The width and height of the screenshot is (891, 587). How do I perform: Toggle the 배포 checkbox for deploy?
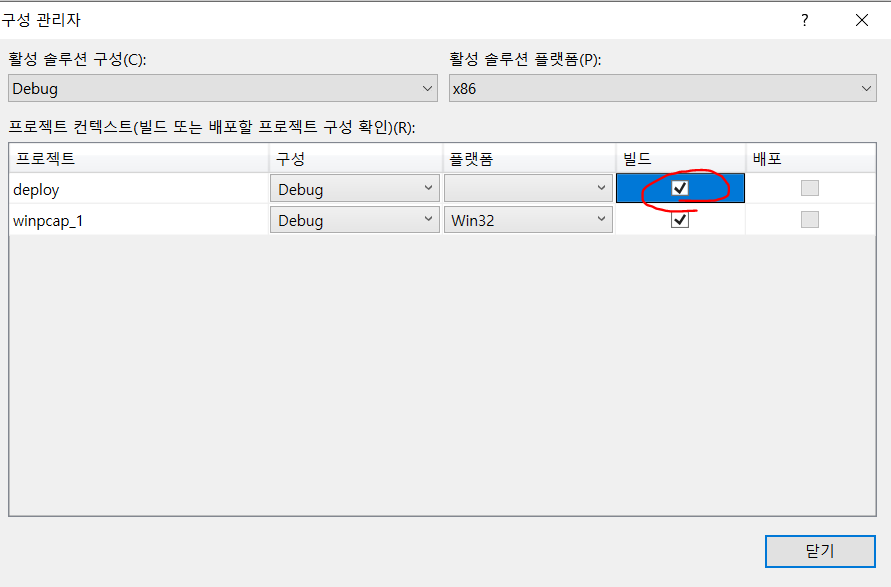(810, 188)
